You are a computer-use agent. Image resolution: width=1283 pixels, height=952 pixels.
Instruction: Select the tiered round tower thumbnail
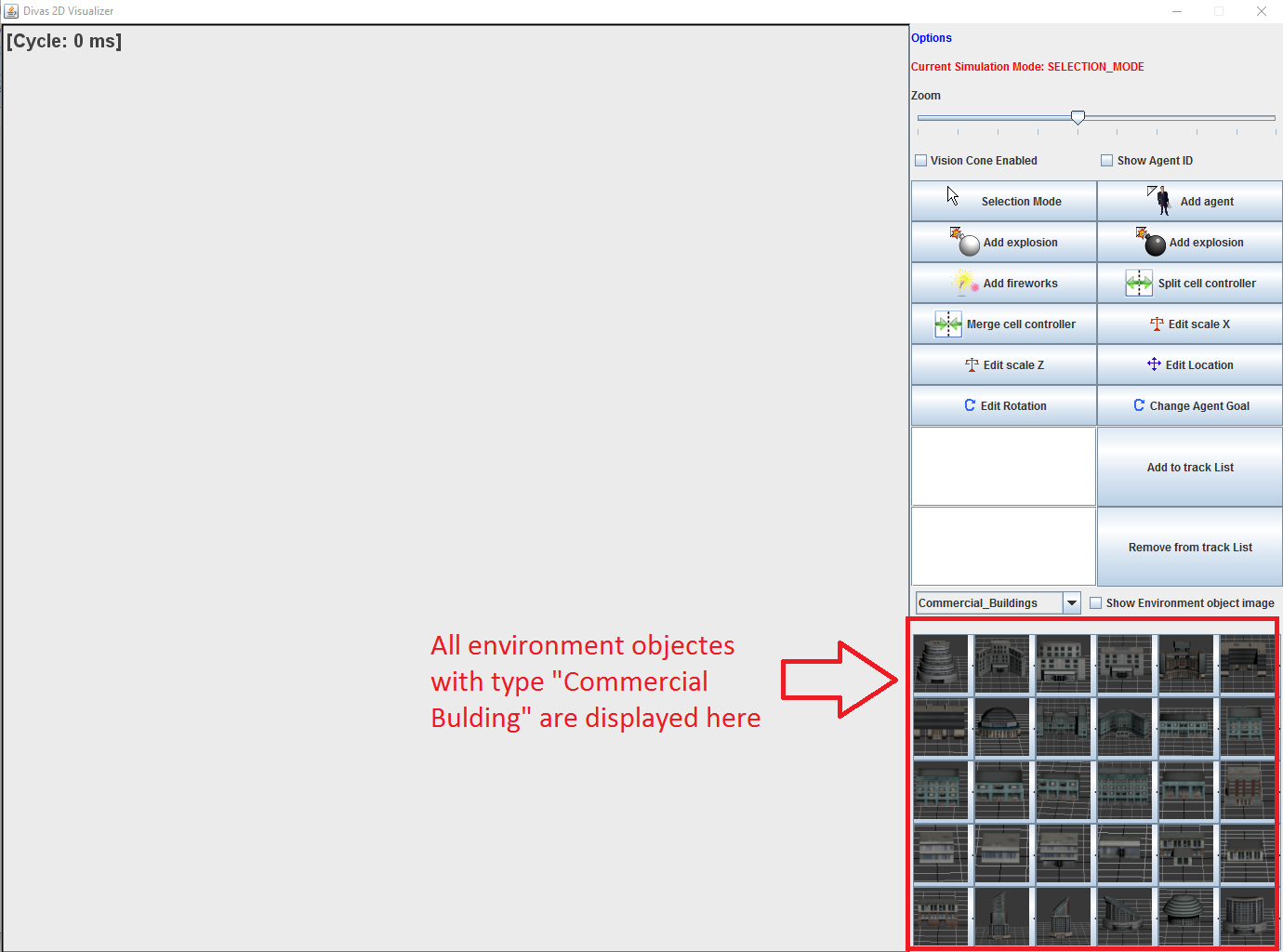click(941, 664)
